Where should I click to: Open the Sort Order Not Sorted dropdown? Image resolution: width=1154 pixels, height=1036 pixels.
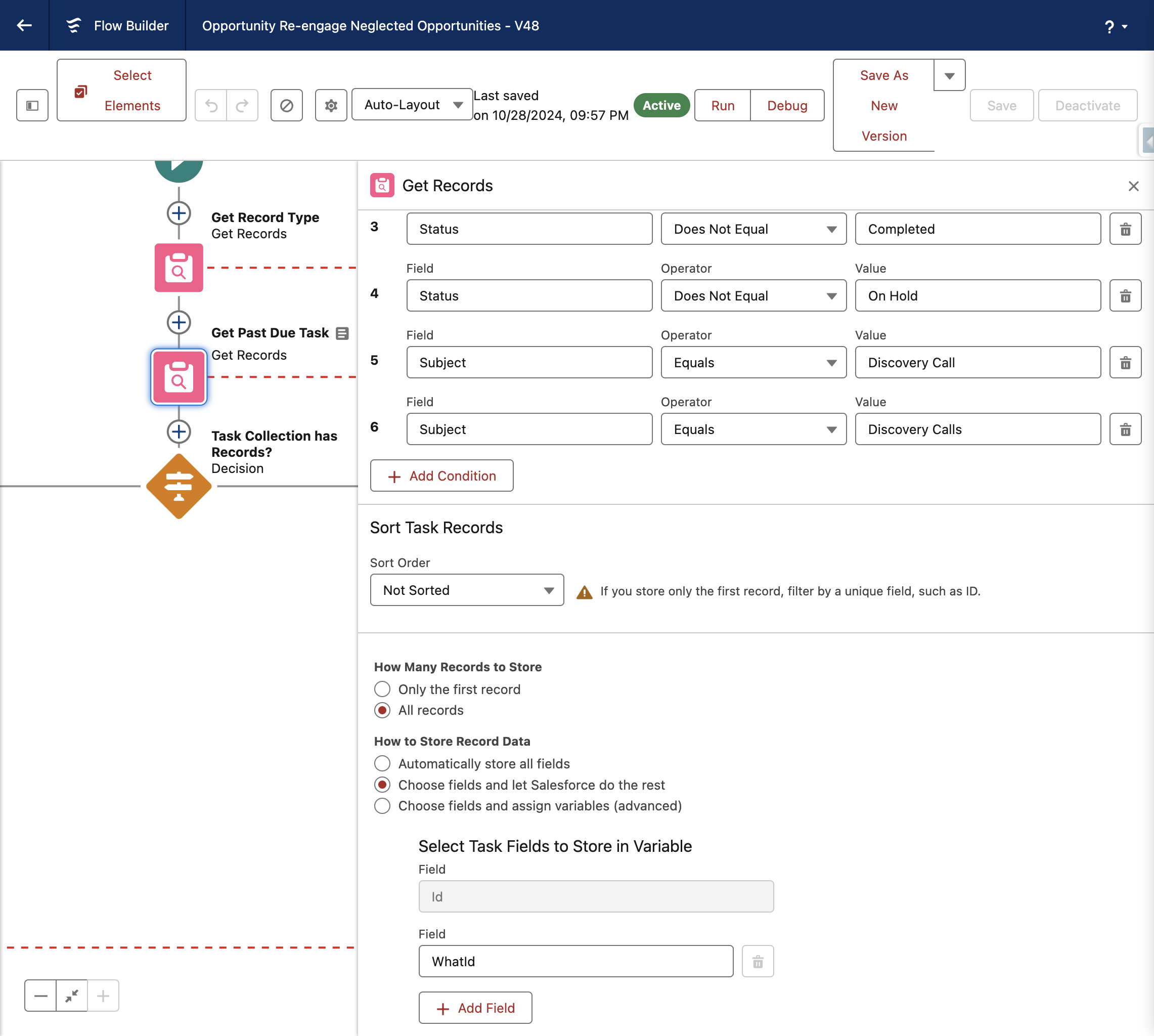pyautogui.click(x=467, y=590)
